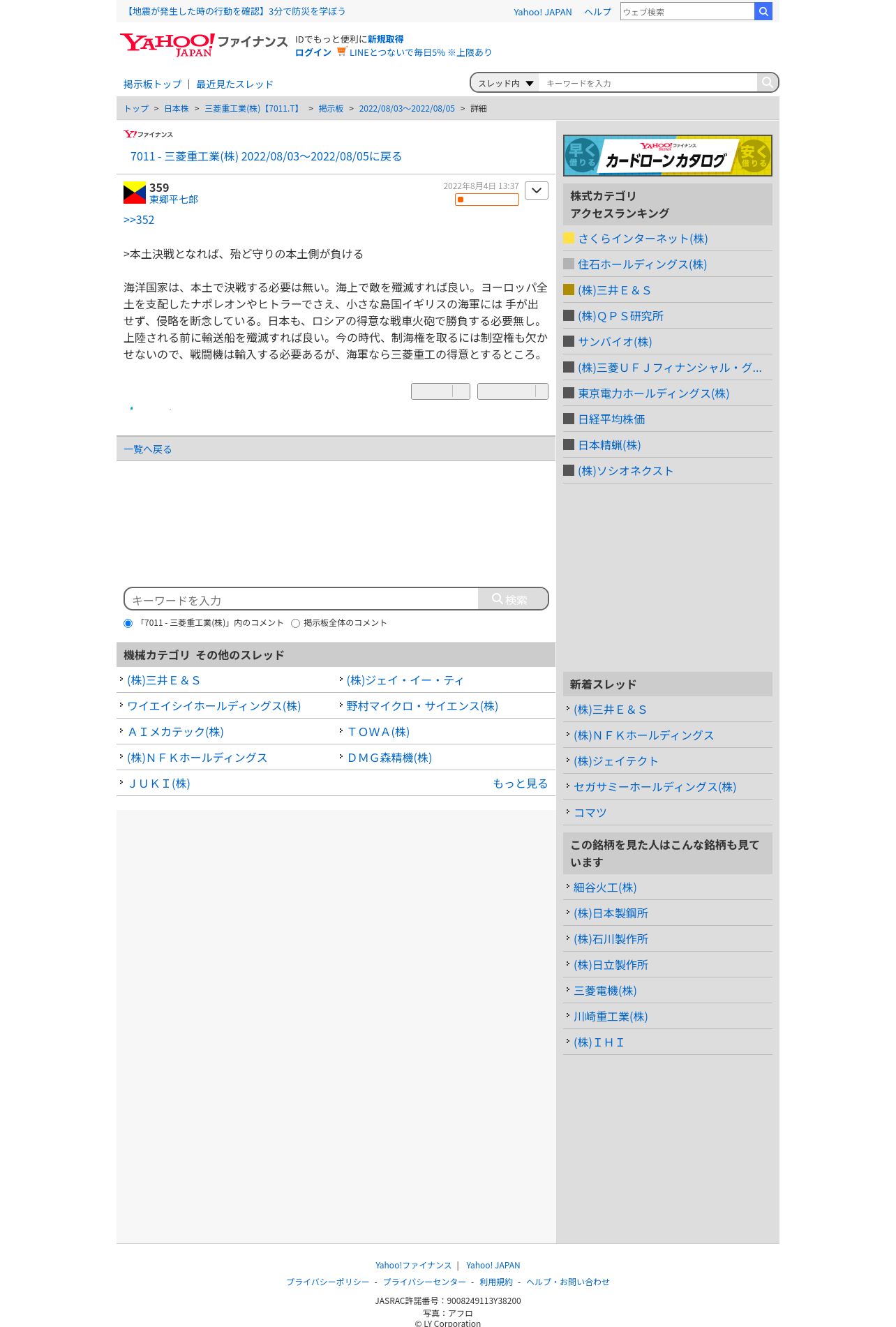This screenshot has width=896, height=1327.
Task: Click the 新規取得 ID registration link
Action: (385, 39)
